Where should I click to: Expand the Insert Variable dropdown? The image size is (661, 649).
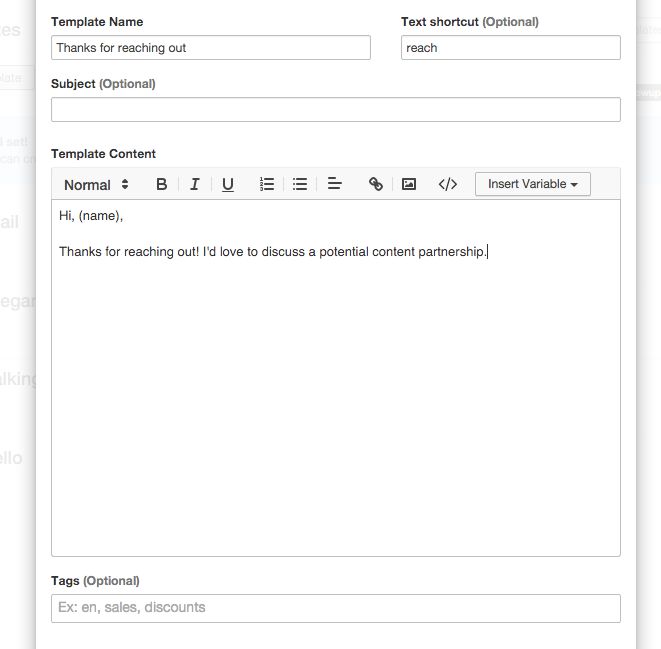point(533,184)
